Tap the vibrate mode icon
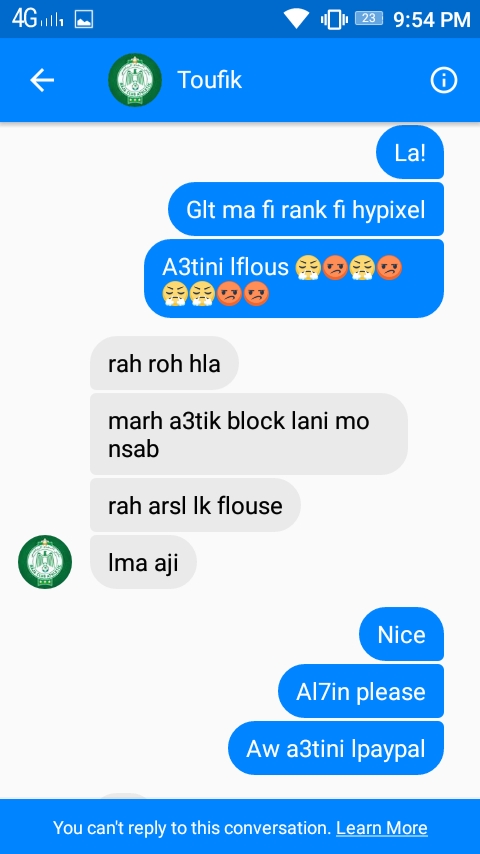Viewport: 480px width, 854px height. 334,20
